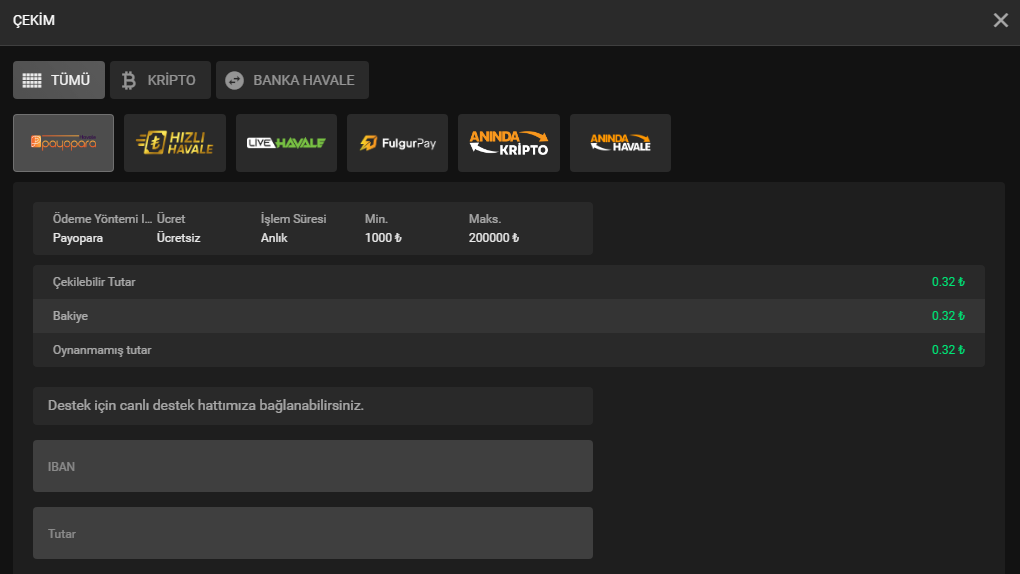Select FulgurPay as the withdrawal method

[397, 143]
